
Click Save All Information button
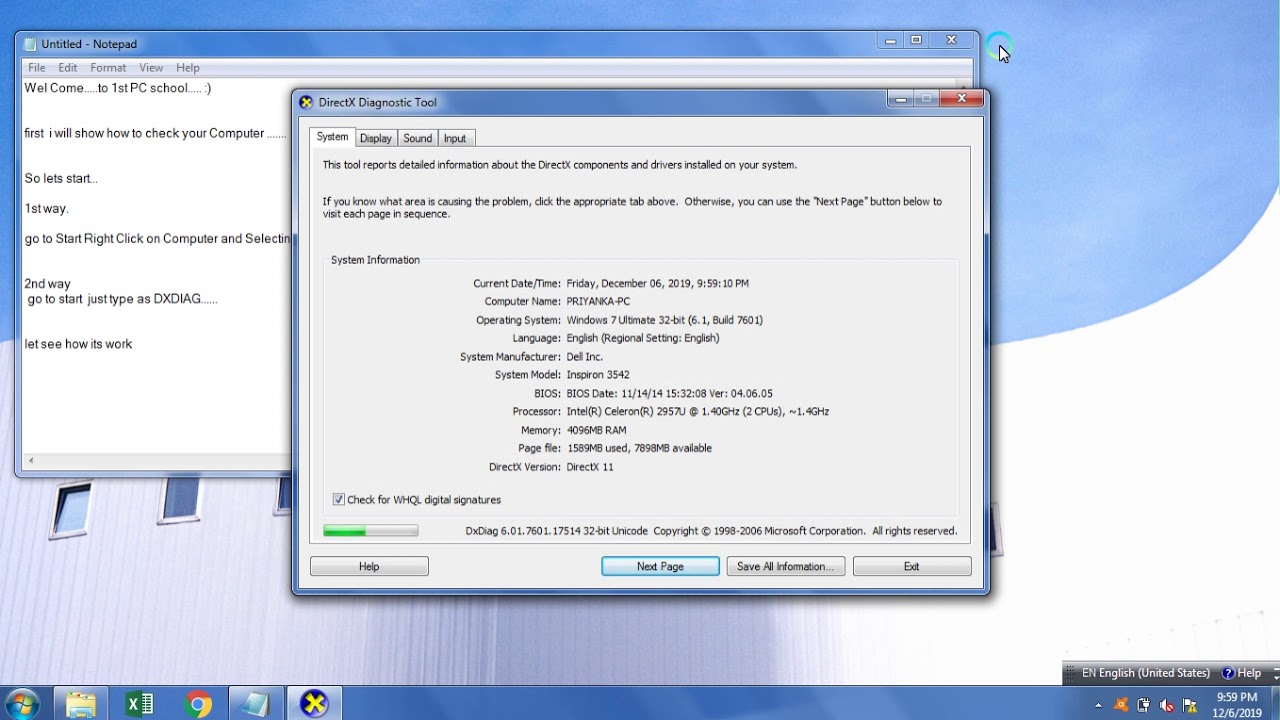click(x=786, y=566)
